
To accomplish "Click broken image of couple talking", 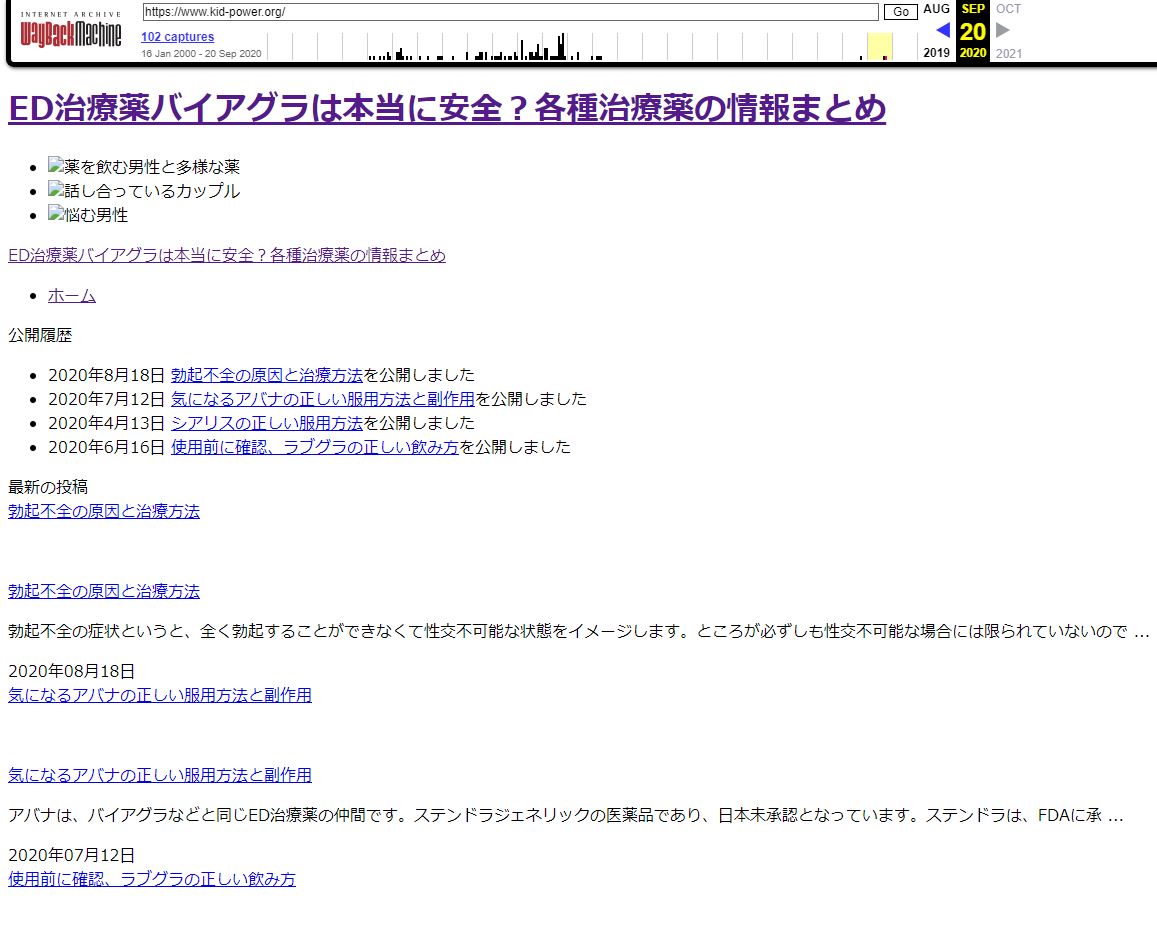I will point(56,191).
